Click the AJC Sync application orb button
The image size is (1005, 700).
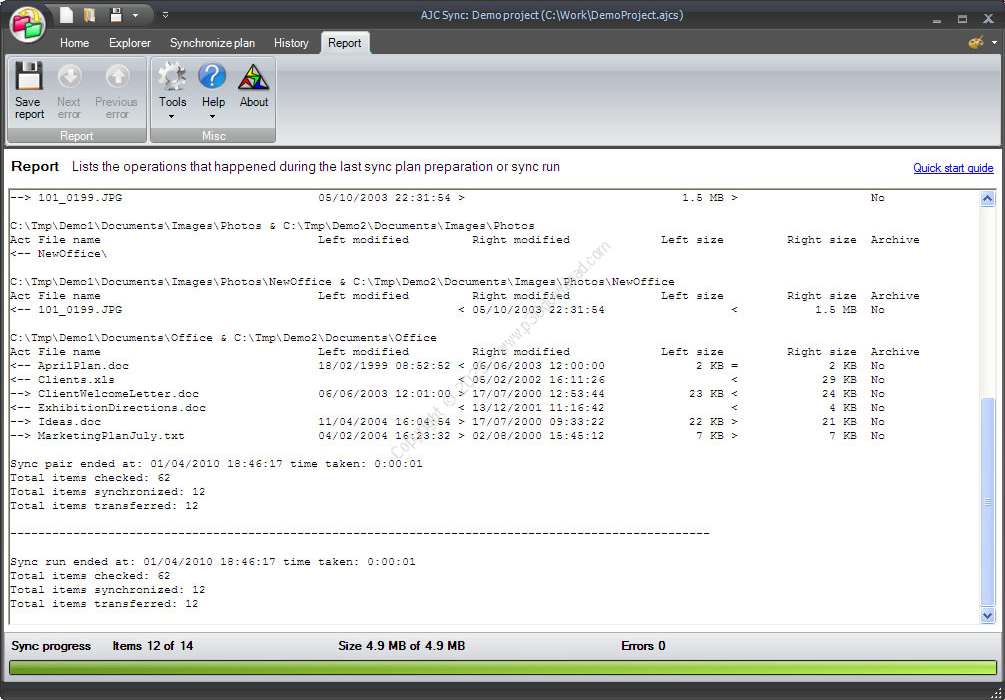pos(28,24)
